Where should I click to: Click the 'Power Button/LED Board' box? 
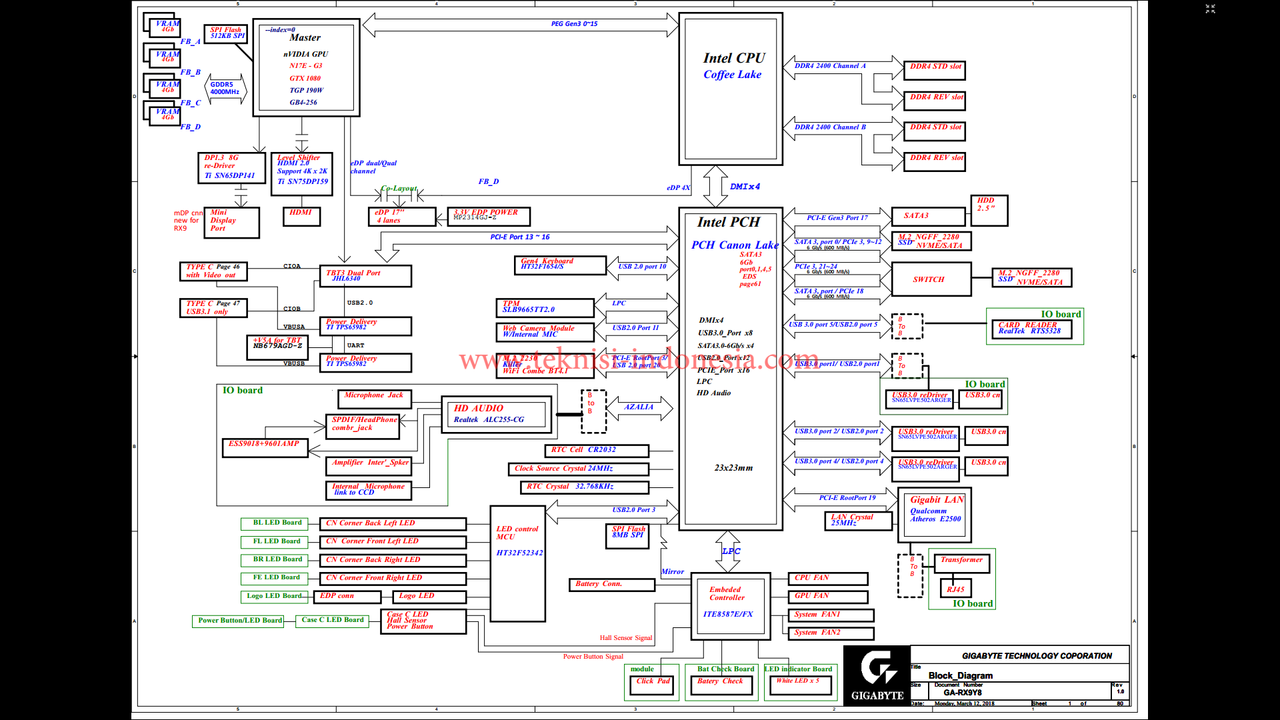pyautogui.click(x=240, y=621)
